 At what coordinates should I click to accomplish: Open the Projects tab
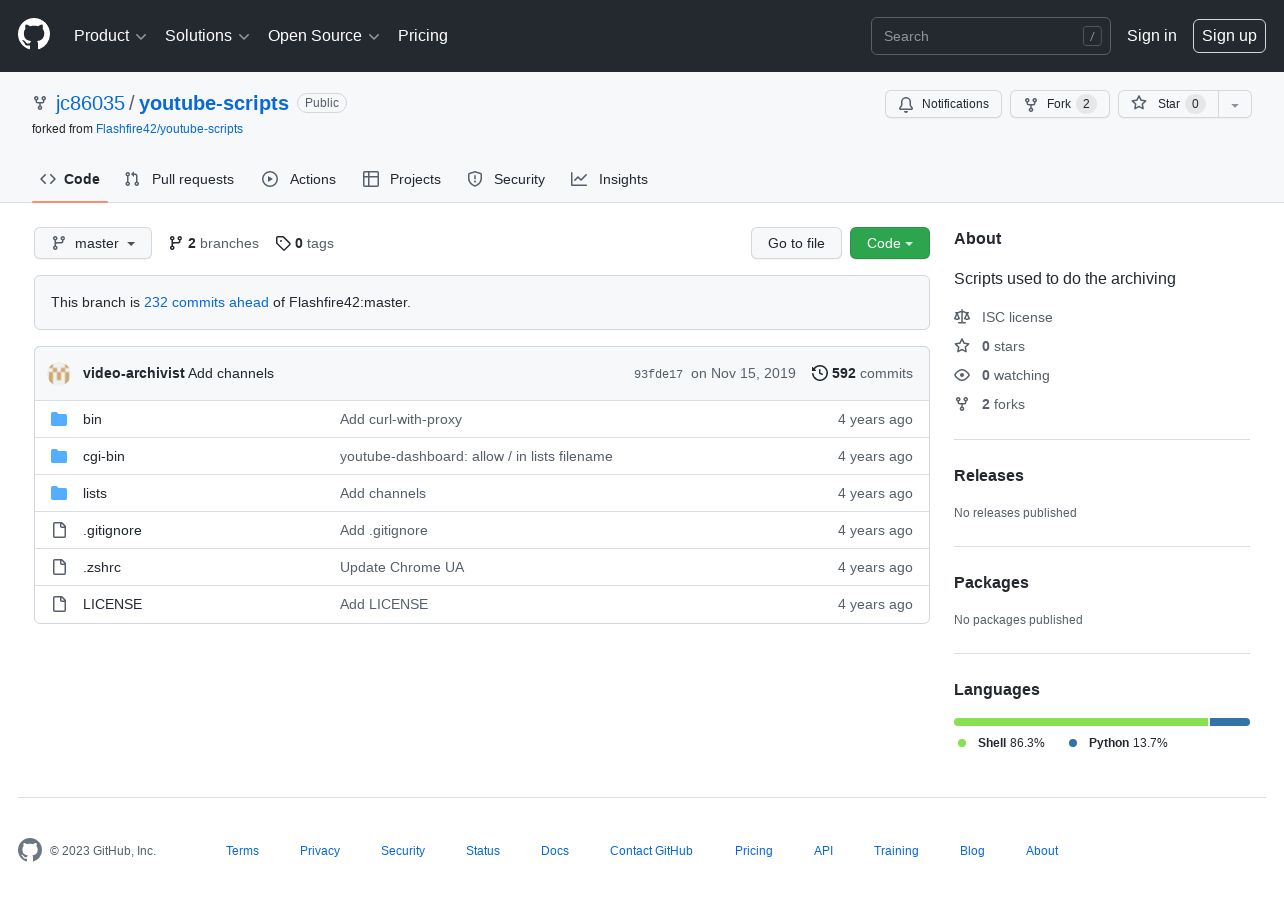(x=402, y=179)
